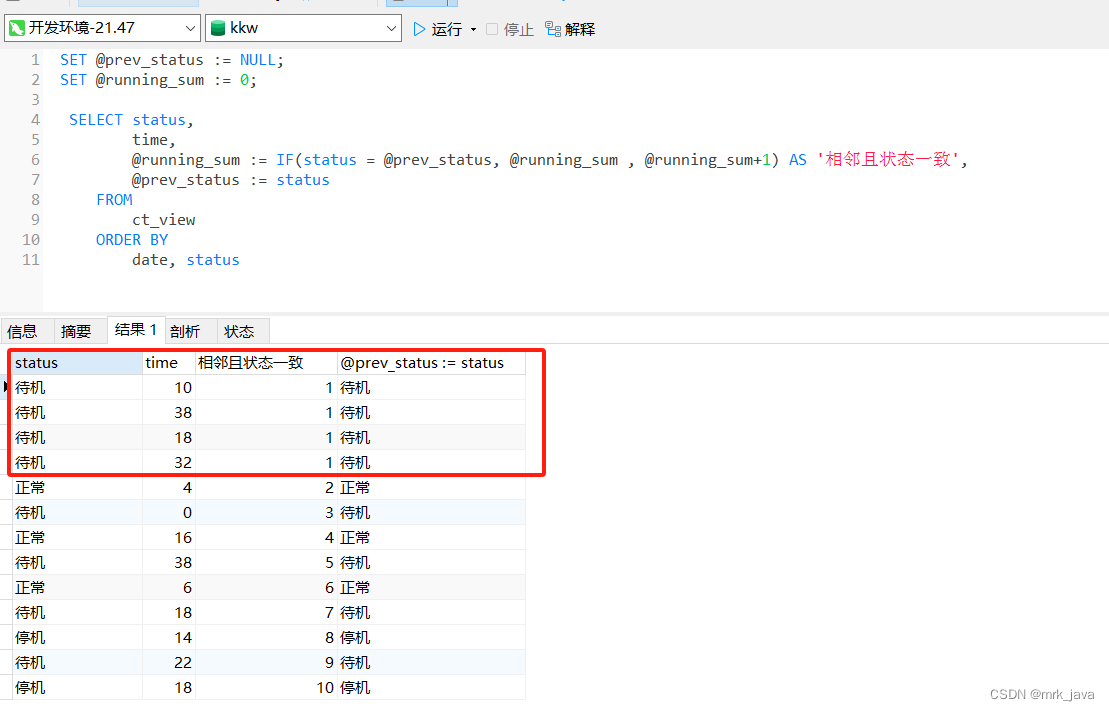Open the 状态 tab

pyautogui.click(x=239, y=331)
